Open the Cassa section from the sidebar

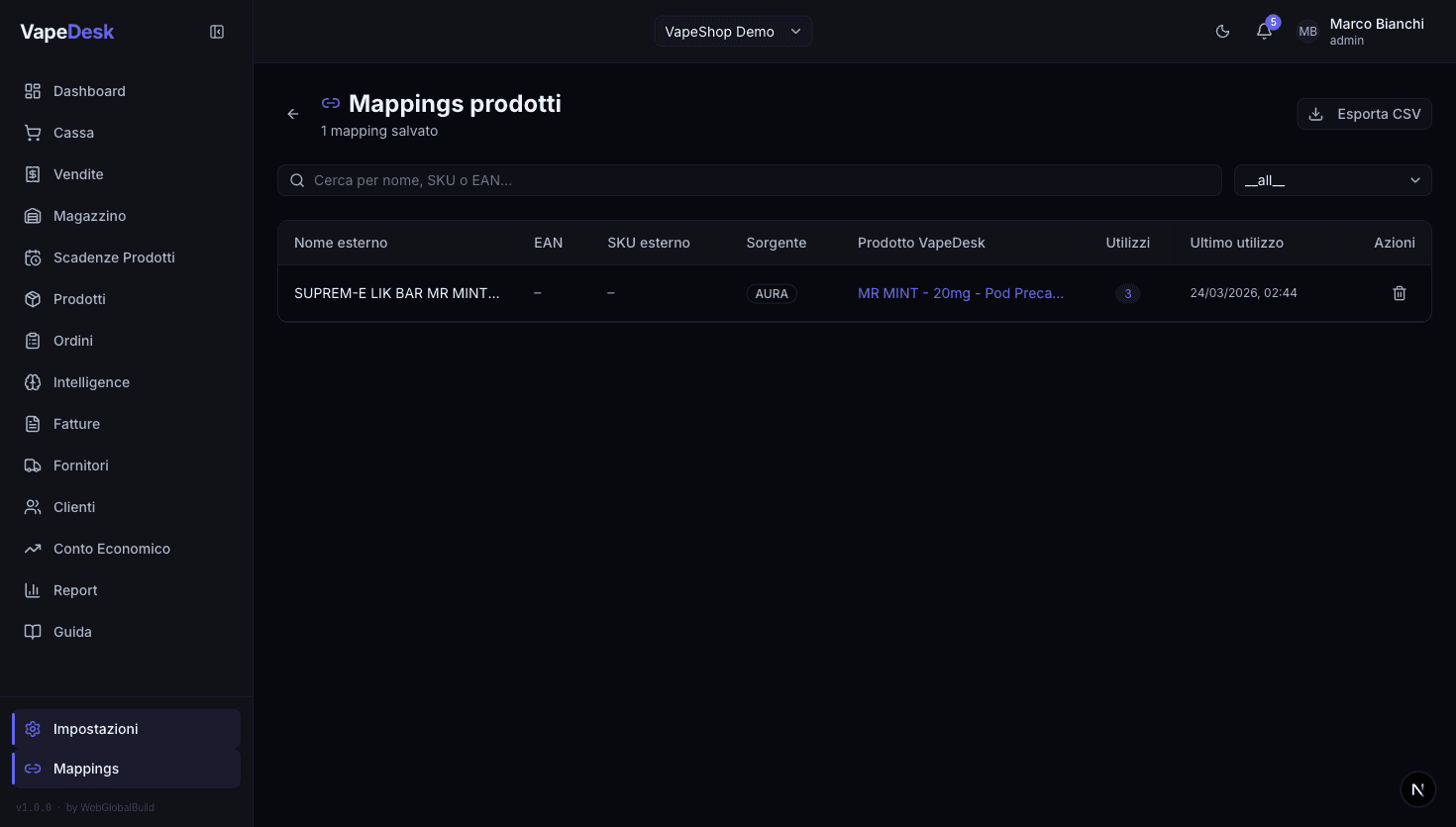tap(75, 132)
